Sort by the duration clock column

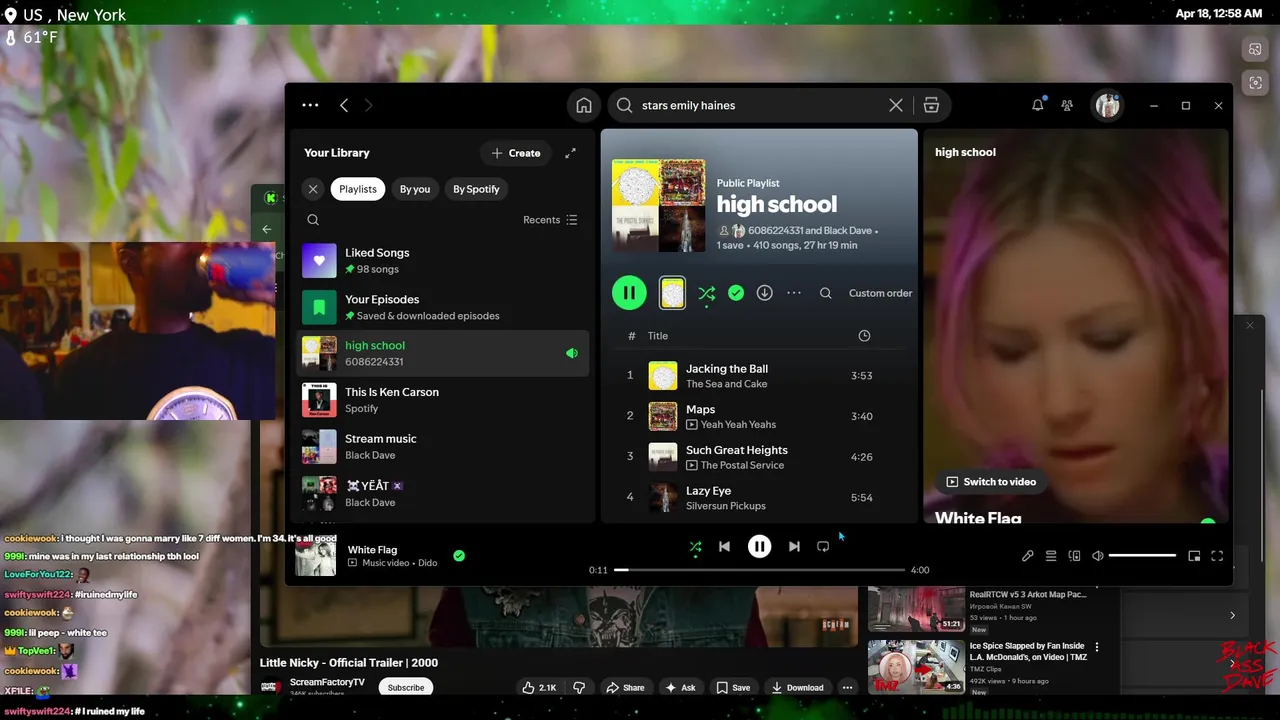coord(864,336)
